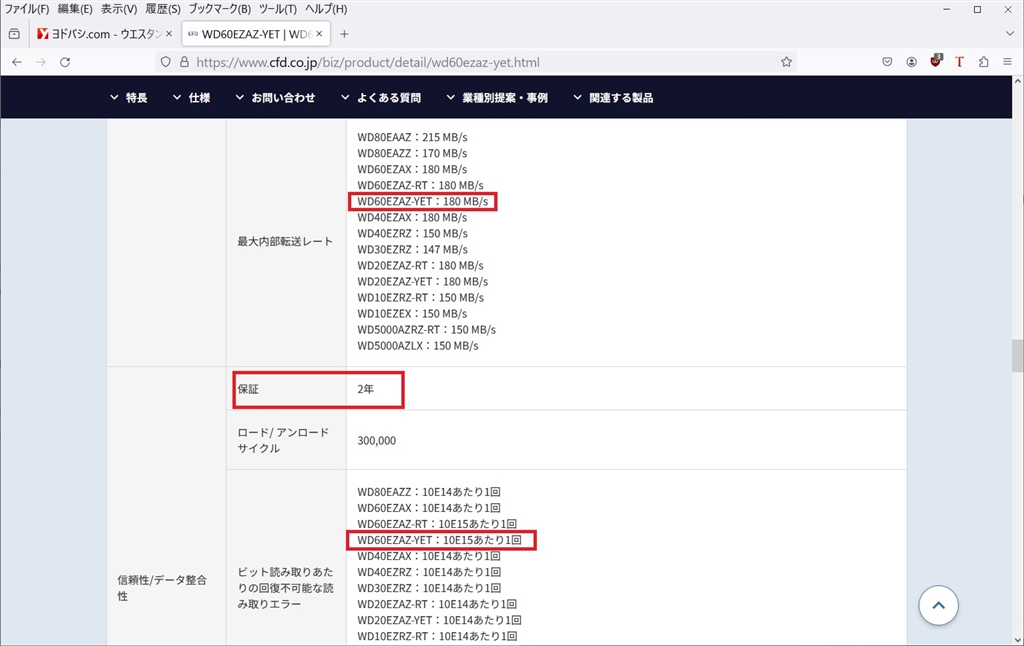1024x646 pixels.
Task: Click the scroll-to-top round arrow button
Action: [x=938, y=605]
